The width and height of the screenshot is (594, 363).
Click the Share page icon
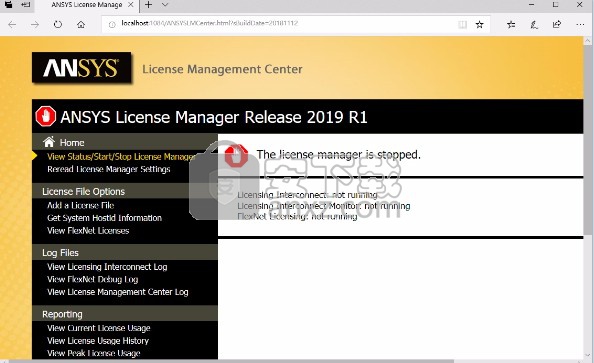557,25
